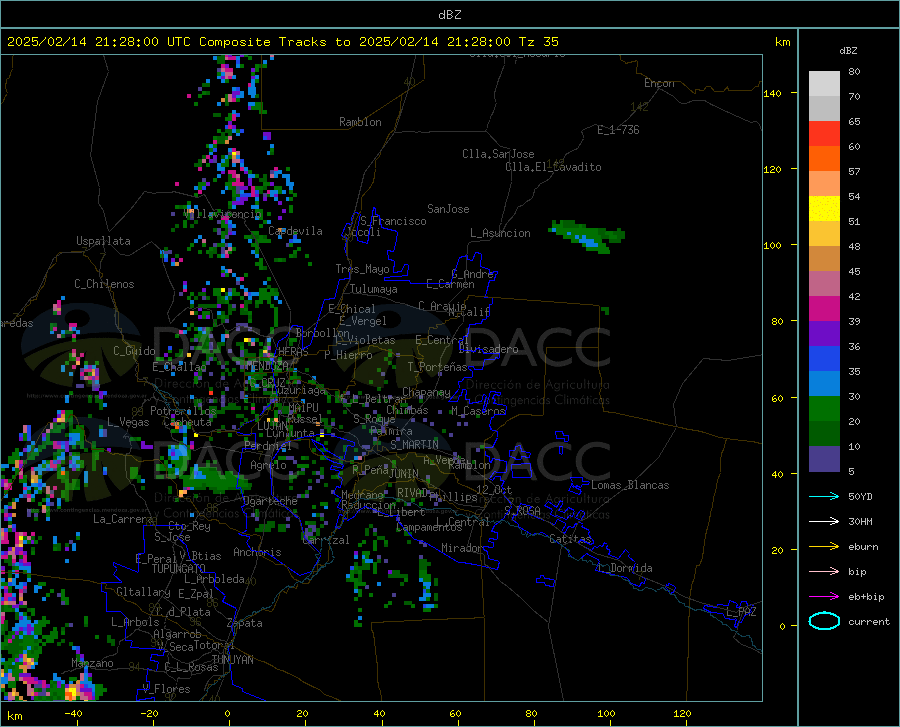The height and width of the screenshot is (727, 900).
Task: Click the 'RIVAD' map label
Action: [412, 493]
